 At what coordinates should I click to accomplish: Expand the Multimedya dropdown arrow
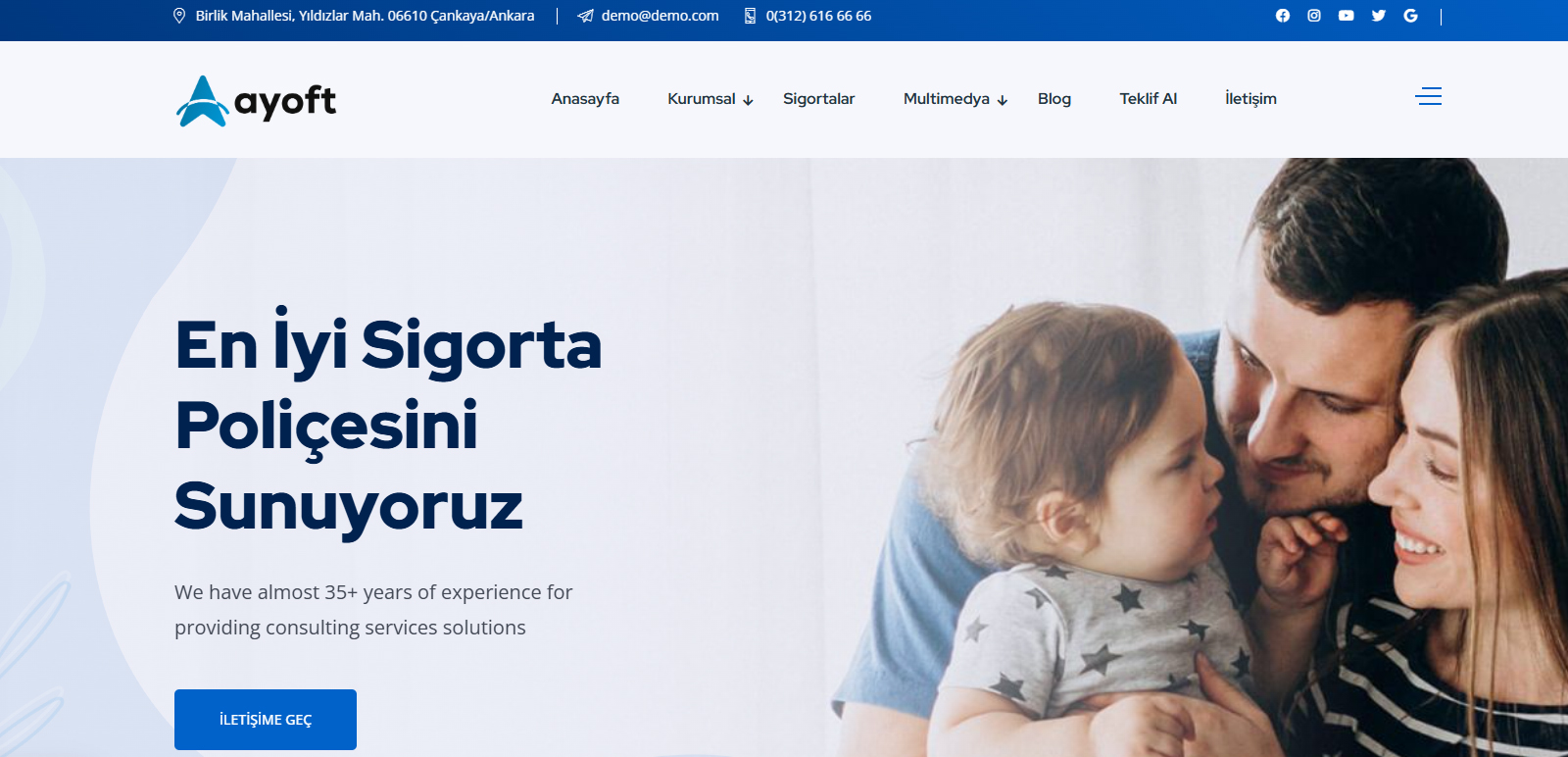tap(1002, 100)
